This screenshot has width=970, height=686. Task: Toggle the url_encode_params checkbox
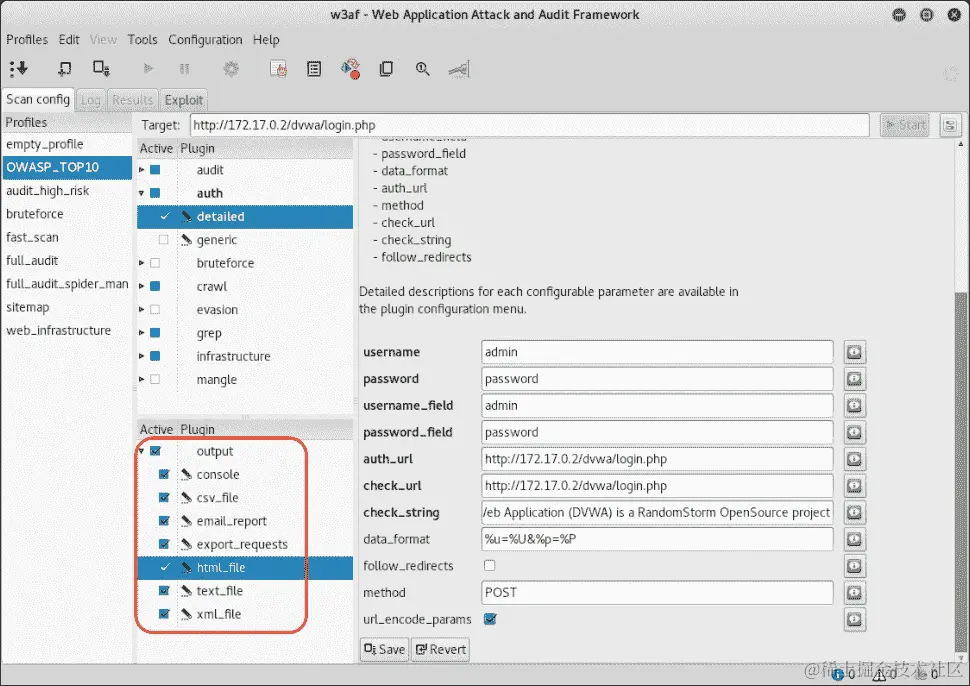coord(490,619)
